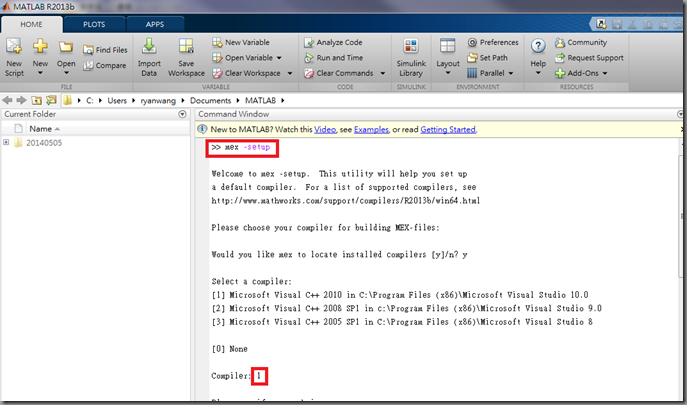Screen dimensions: 687x405
Task: Click the info icon in the New to MATLAB banner
Action: click(202, 129)
